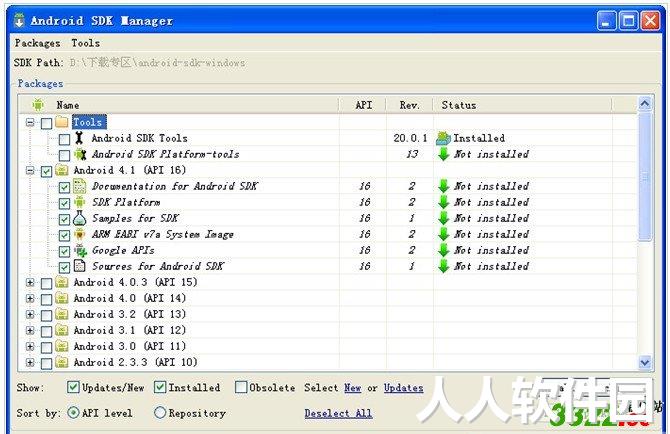This screenshot has height=434, width=670.
Task: Click the green arrow in Samples for SDK row
Action: tap(444, 218)
